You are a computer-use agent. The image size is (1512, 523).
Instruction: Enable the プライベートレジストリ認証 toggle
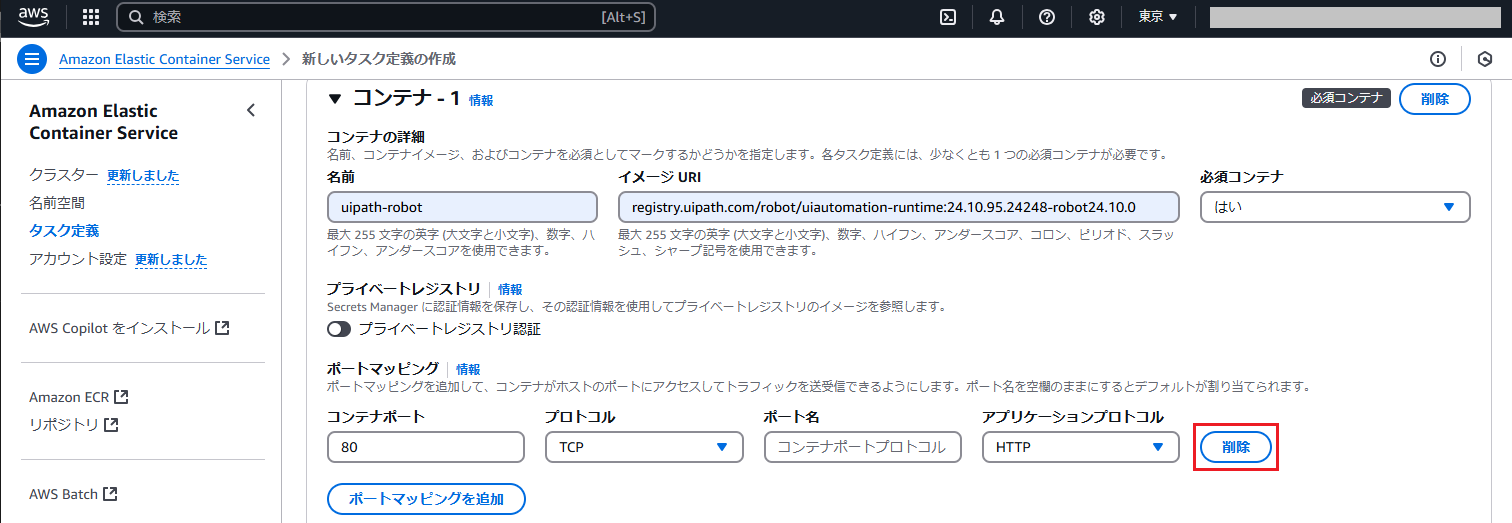click(x=339, y=328)
